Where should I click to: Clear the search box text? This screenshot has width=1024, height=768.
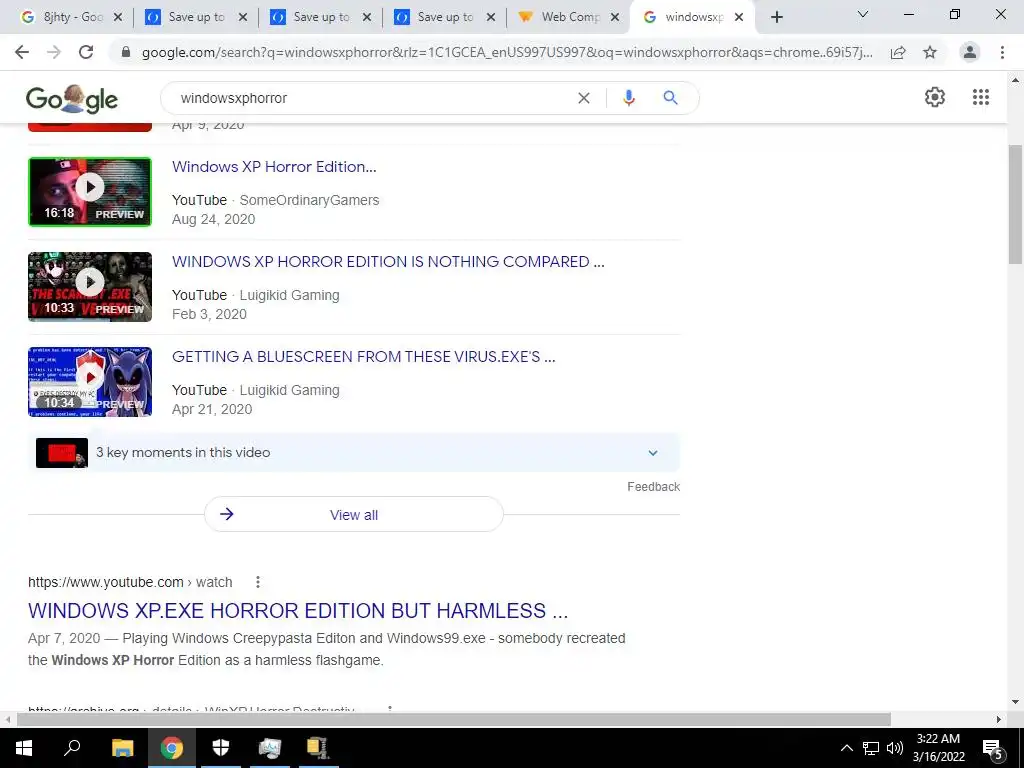point(584,98)
